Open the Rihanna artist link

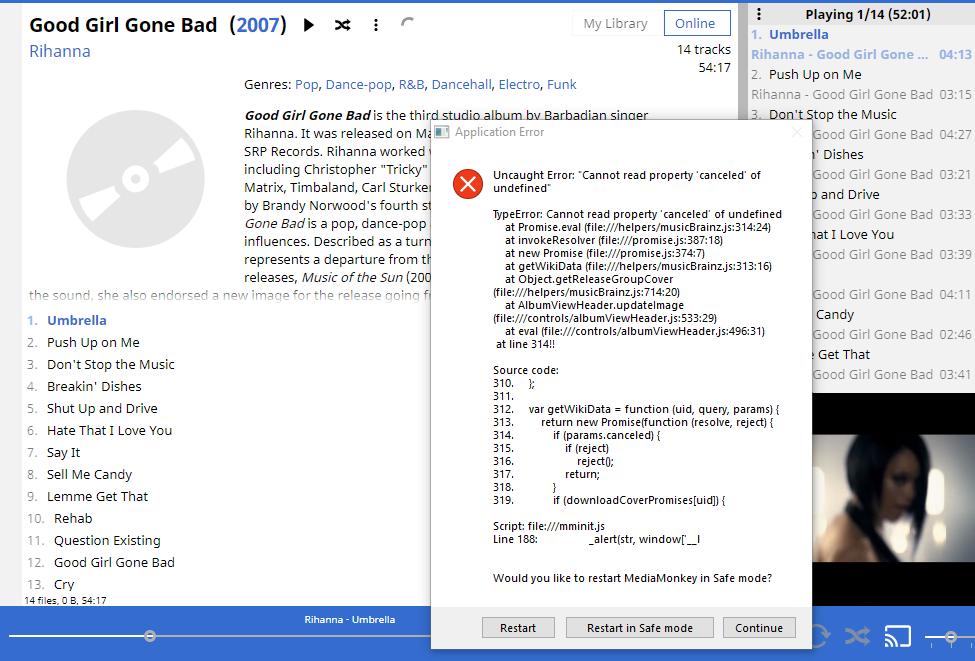coord(60,51)
